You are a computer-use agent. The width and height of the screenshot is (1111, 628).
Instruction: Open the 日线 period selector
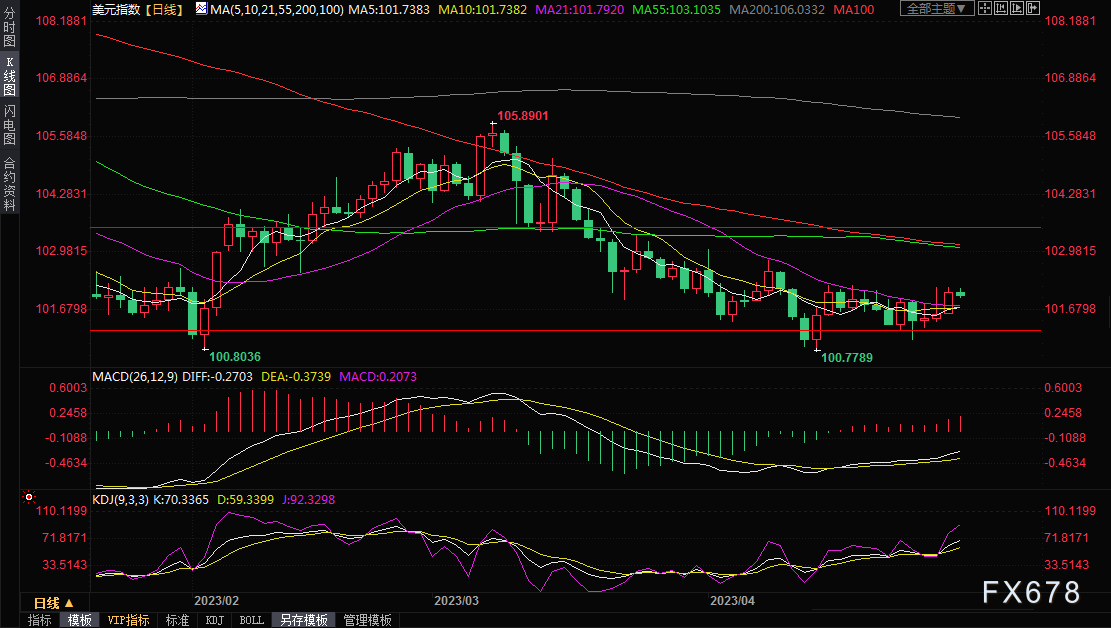tap(54, 603)
